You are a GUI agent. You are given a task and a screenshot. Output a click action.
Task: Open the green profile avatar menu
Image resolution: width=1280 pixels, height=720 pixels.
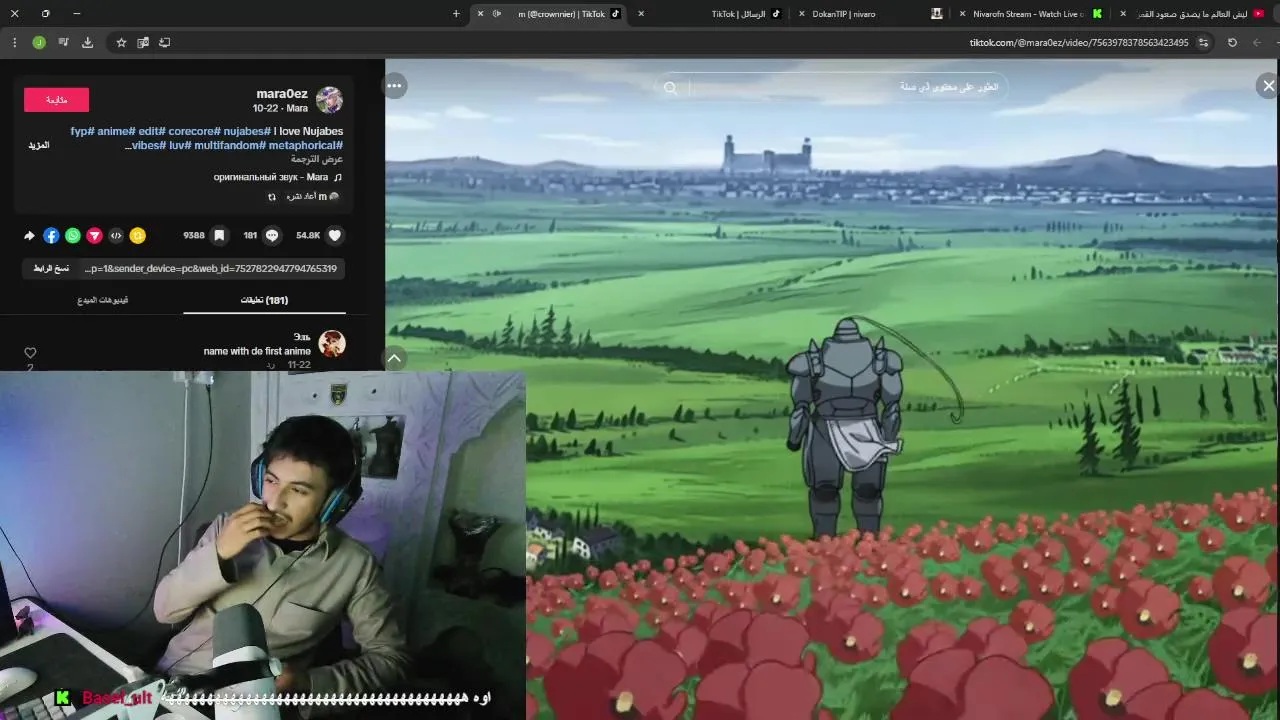click(39, 42)
